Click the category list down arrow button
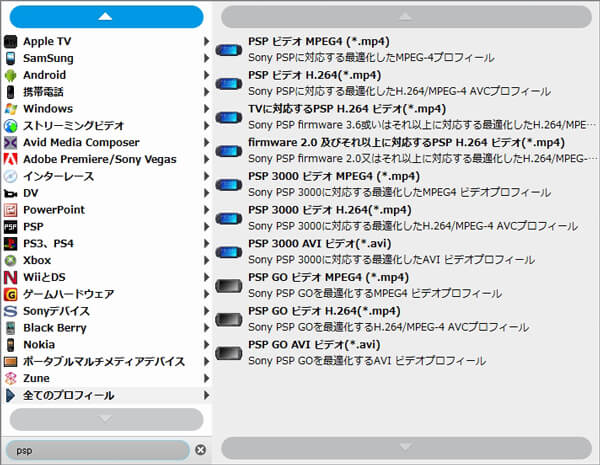The image size is (600, 465). 106,419
